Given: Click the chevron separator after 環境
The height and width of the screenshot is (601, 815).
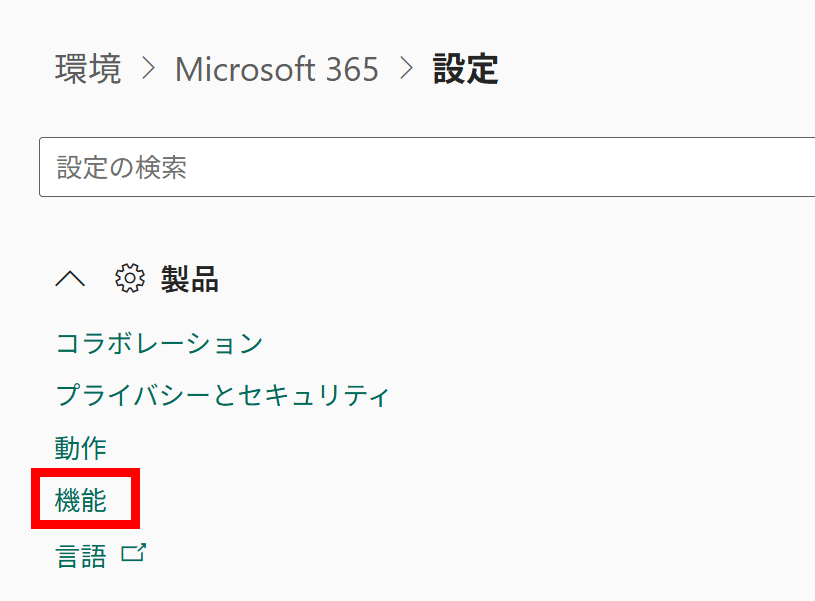Looking at the screenshot, I should [148, 69].
